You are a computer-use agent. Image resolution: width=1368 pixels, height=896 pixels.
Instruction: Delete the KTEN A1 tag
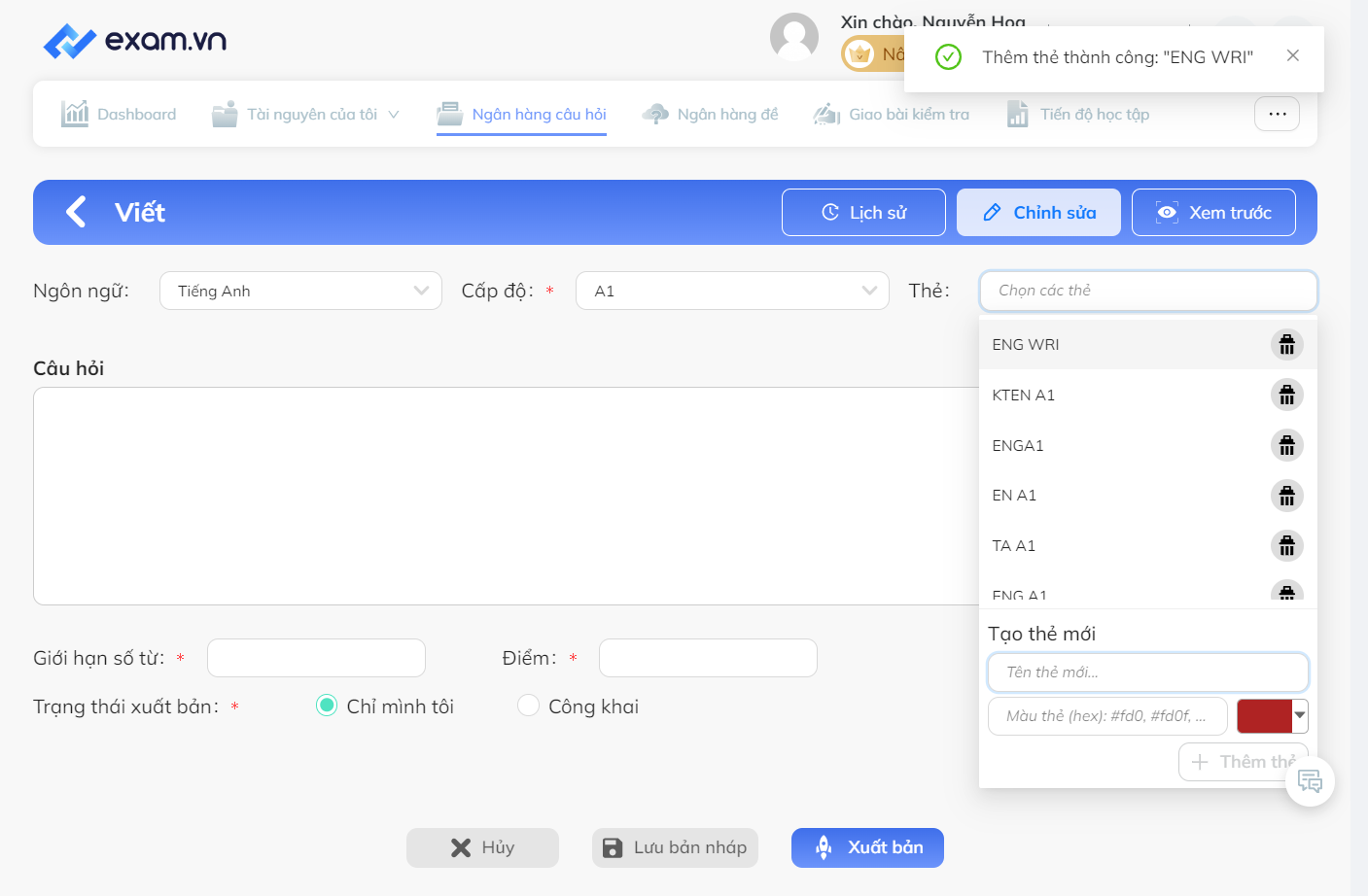1286,395
